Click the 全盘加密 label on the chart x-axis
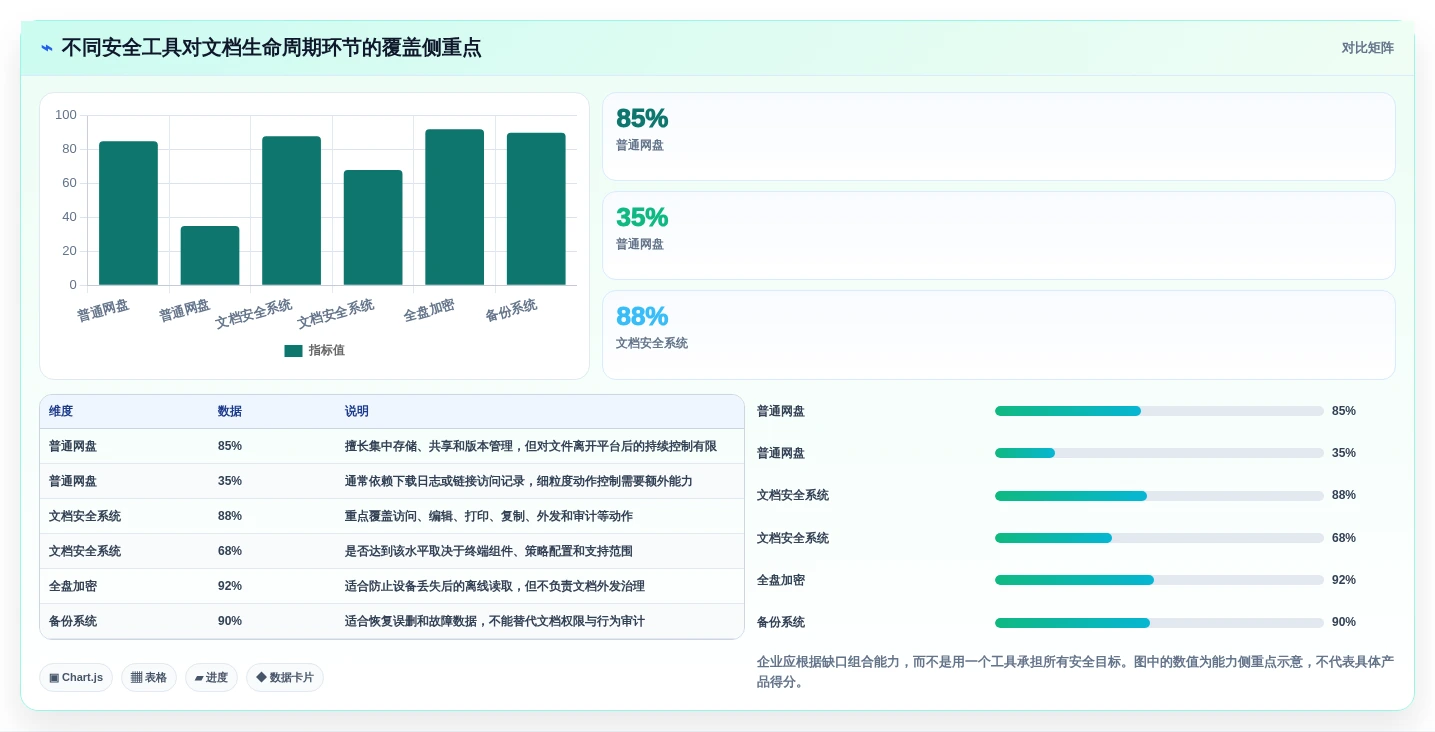The image size is (1435, 732). click(x=429, y=310)
